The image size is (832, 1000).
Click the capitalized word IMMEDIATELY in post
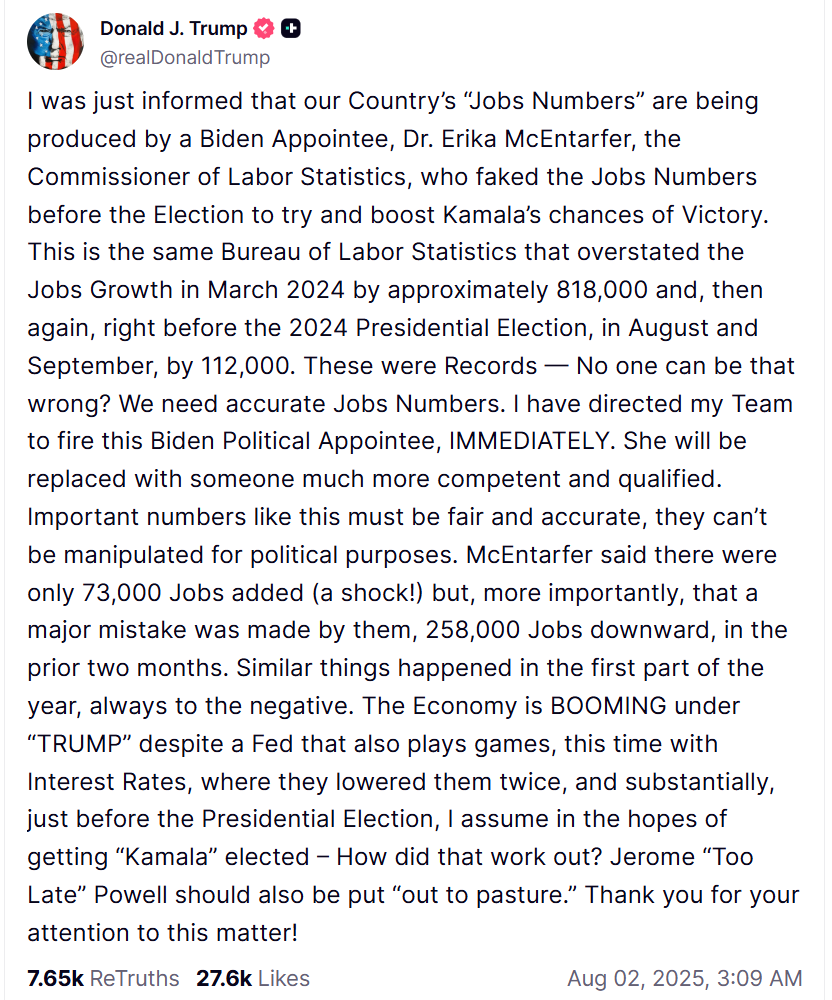(x=529, y=441)
